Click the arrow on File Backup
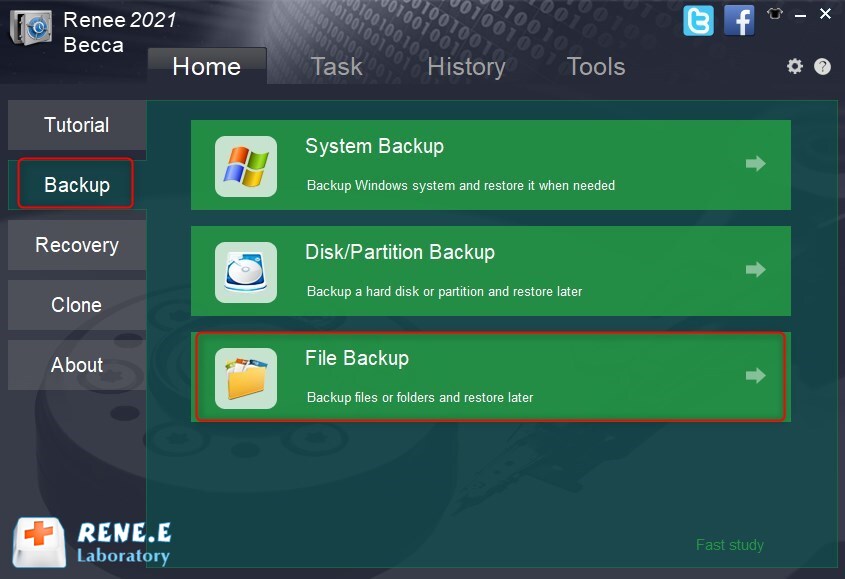Viewport: 845px width, 579px height. pos(756,376)
